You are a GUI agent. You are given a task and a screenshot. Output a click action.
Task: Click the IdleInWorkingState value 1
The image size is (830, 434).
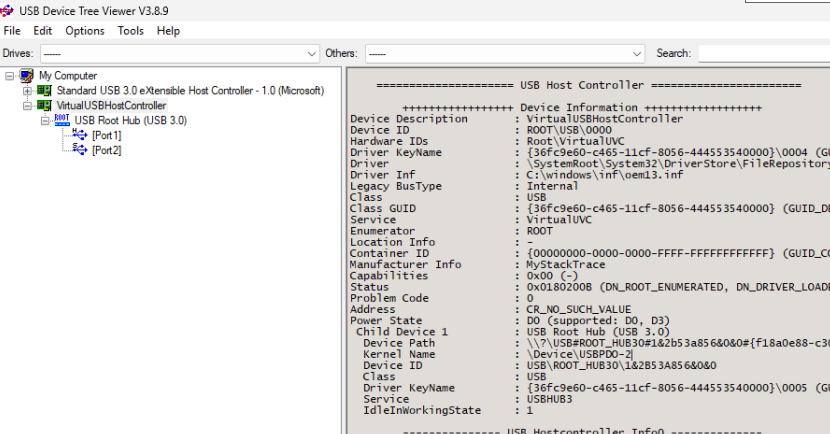(x=529, y=410)
